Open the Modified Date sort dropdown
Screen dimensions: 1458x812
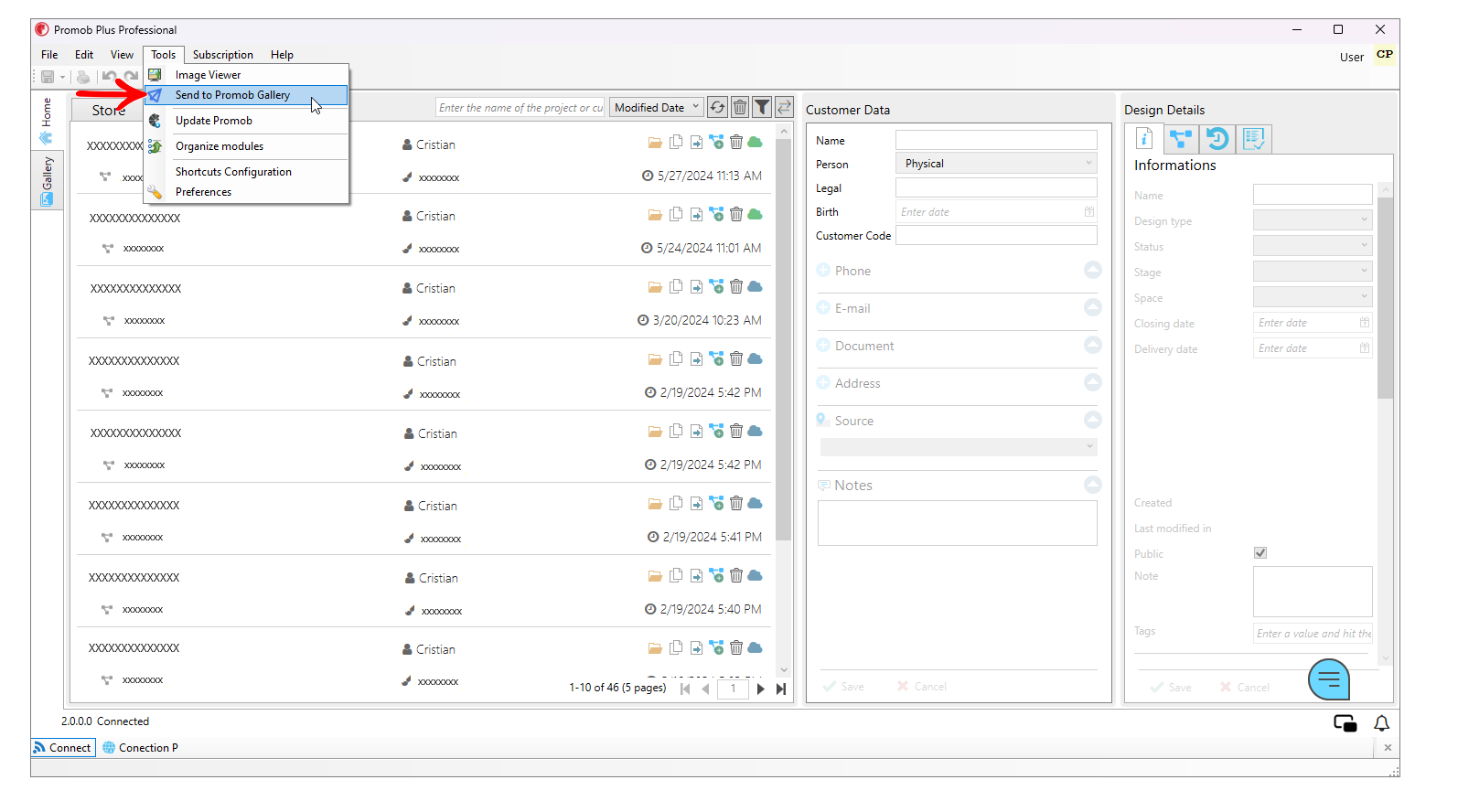pyautogui.click(x=657, y=108)
